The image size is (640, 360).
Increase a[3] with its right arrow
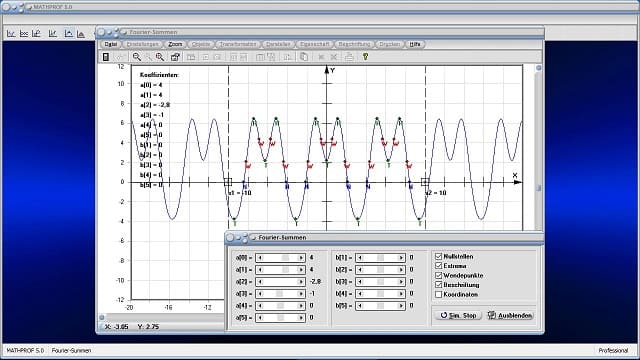coord(301,293)
